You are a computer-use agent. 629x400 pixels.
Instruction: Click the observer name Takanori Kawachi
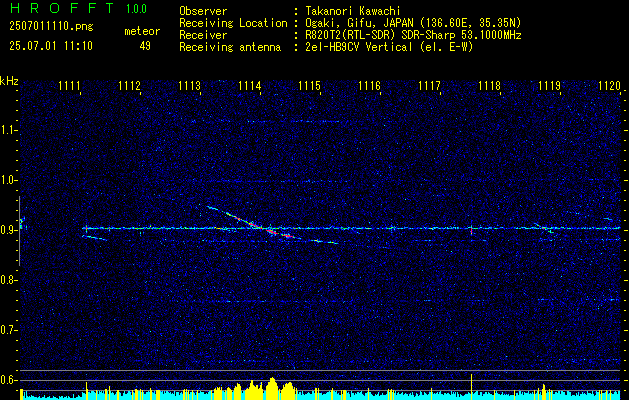[x=353, y=11]
